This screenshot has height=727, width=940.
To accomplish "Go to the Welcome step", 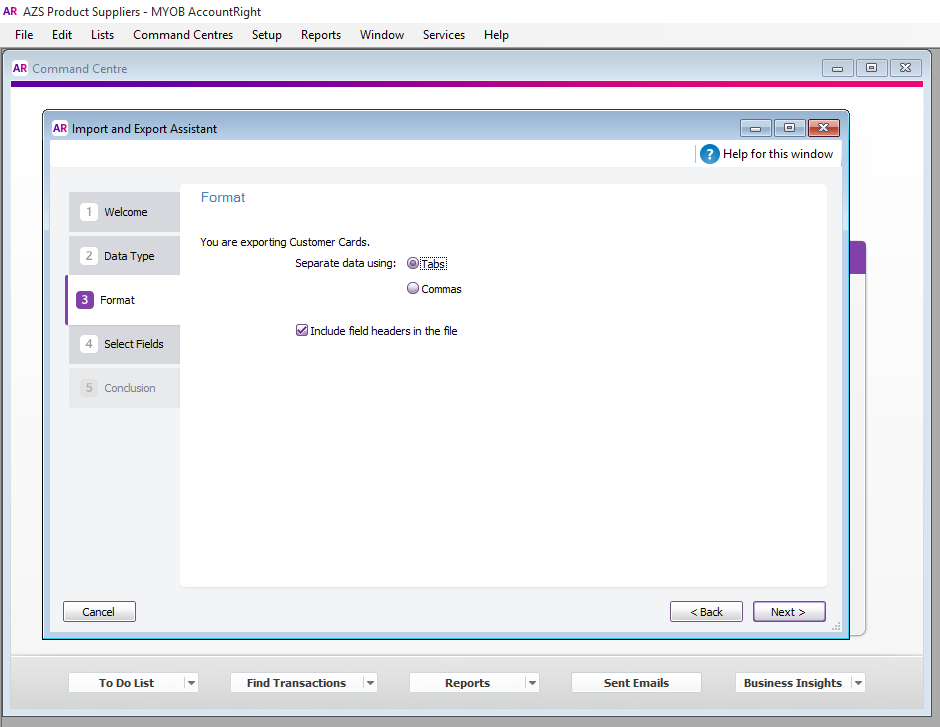I will pyautogui.click(x=124, y=212).
